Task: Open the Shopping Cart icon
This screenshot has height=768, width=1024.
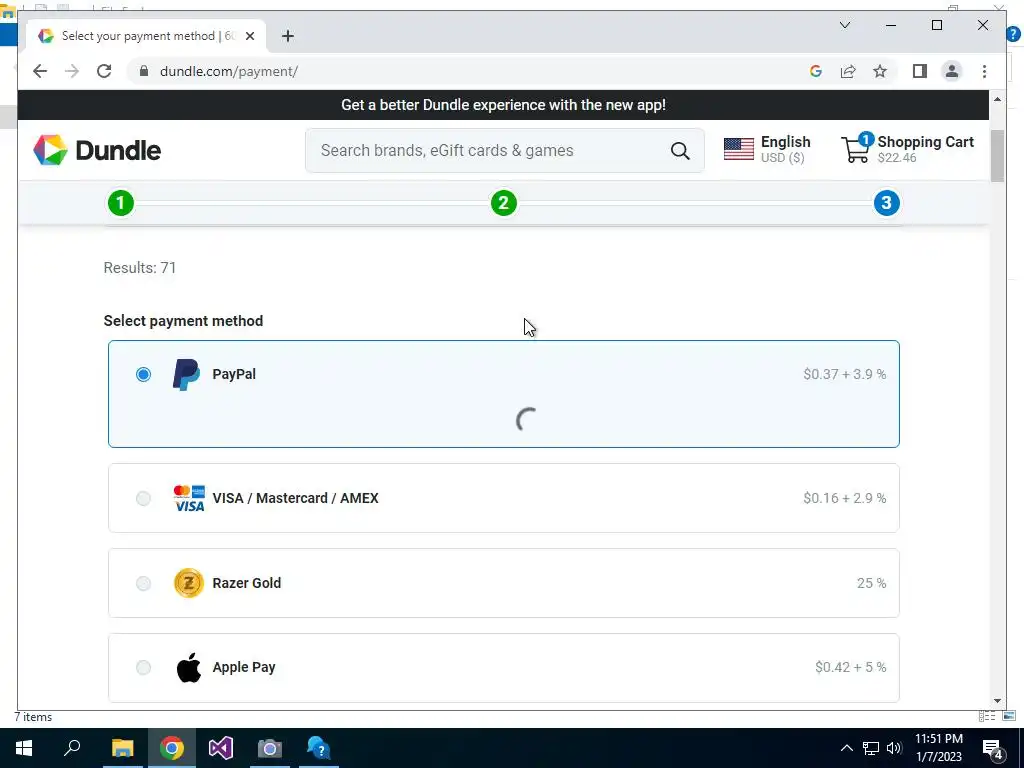Action: tap(856, 149)
